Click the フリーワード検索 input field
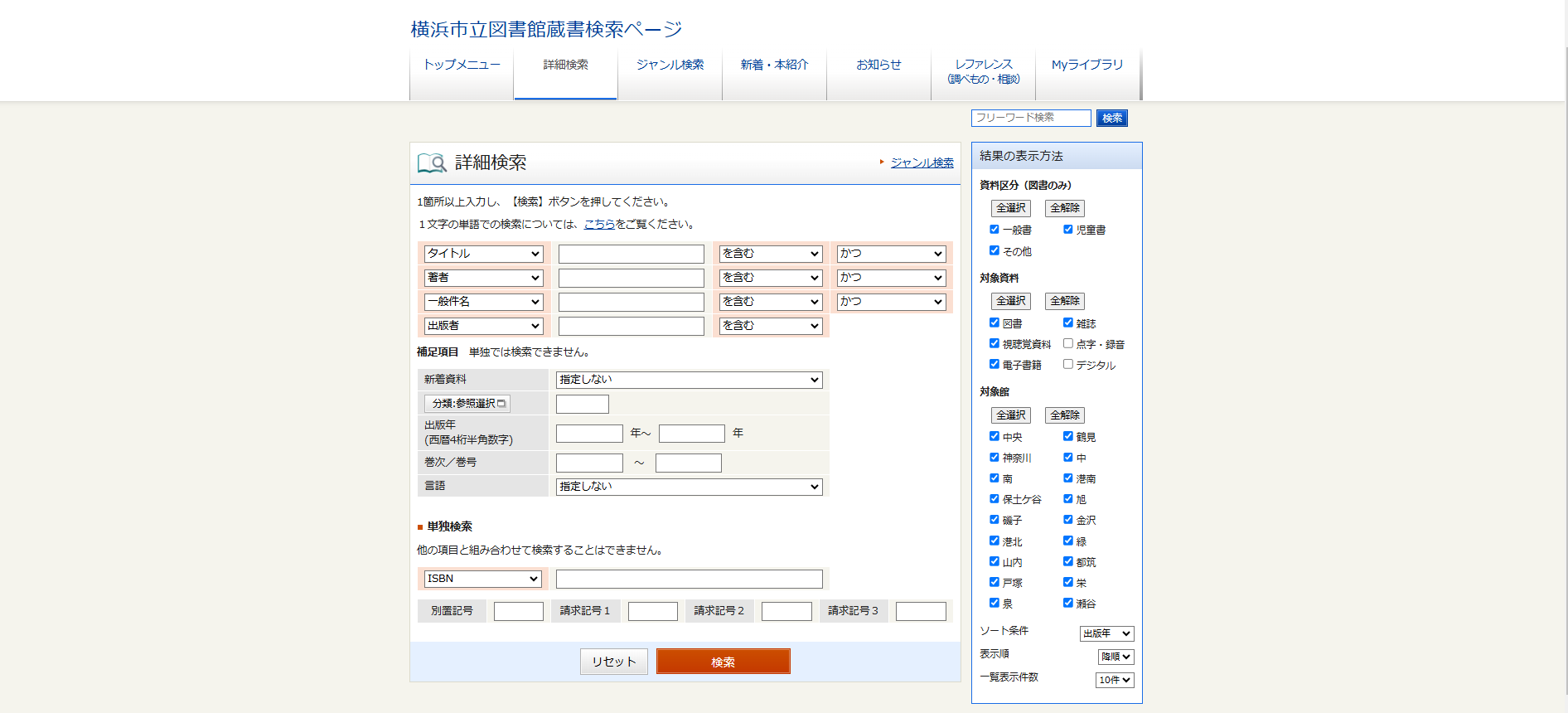1568x713 pixels. point(1031,118)
